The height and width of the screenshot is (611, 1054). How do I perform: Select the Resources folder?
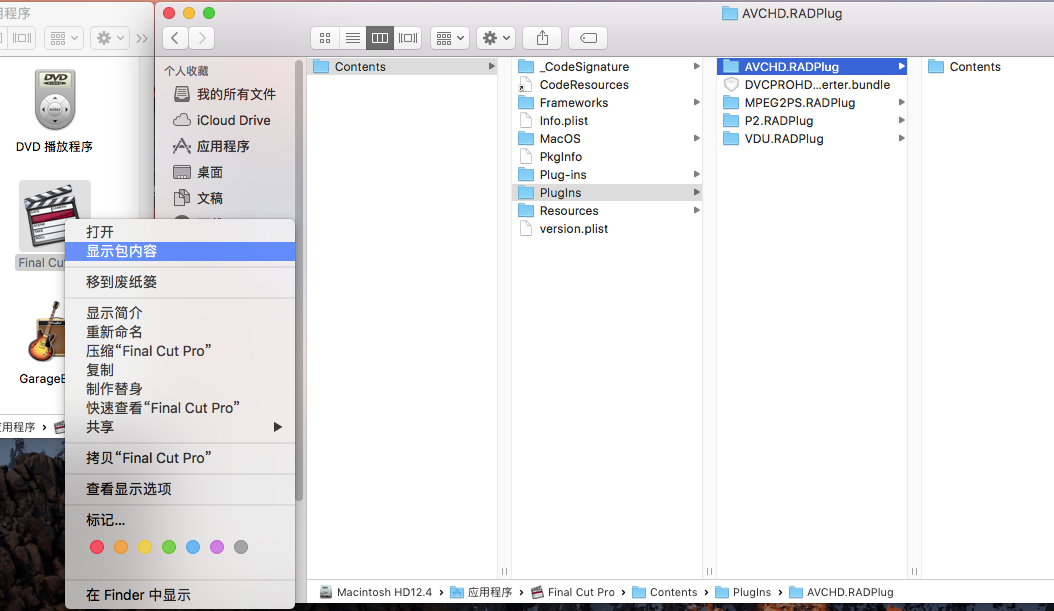[x=608, y=211]
